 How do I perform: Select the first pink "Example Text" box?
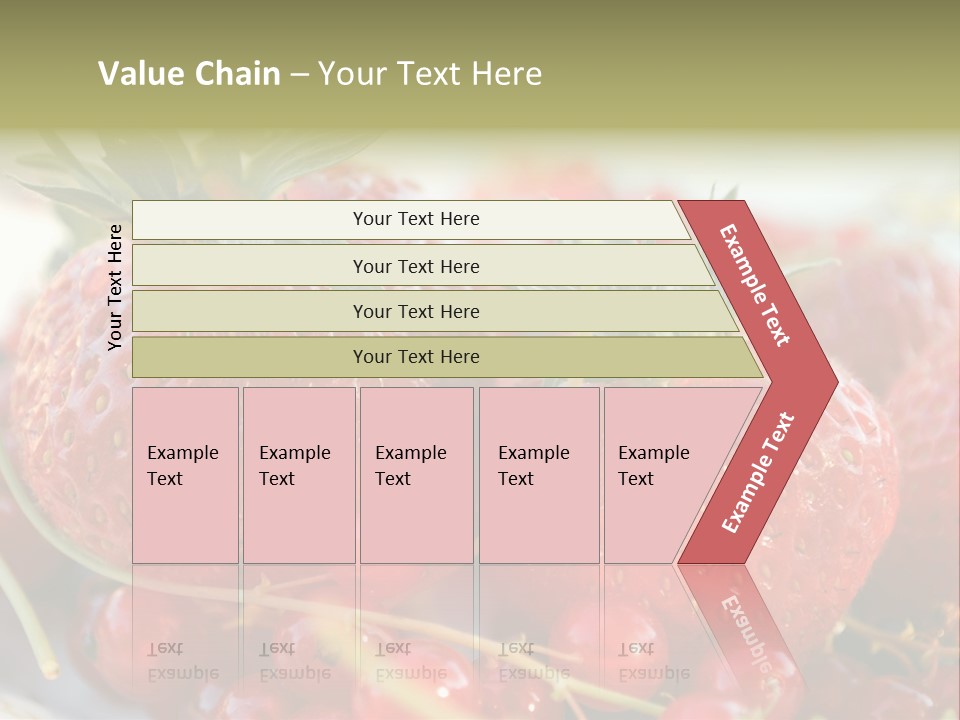[x=185, y=475]
